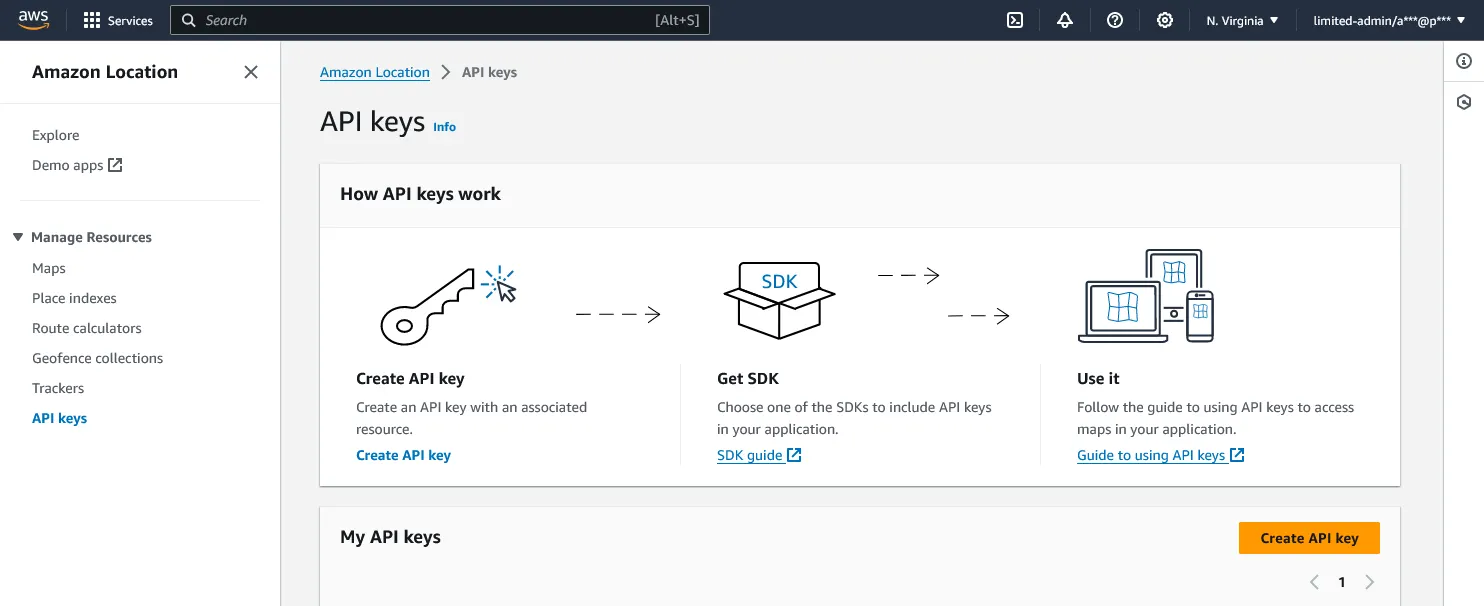Image resolution: width=1484 pixels, height=606 pixels.
Task: Click the SDK box illustration
Action: coord(779,300)
